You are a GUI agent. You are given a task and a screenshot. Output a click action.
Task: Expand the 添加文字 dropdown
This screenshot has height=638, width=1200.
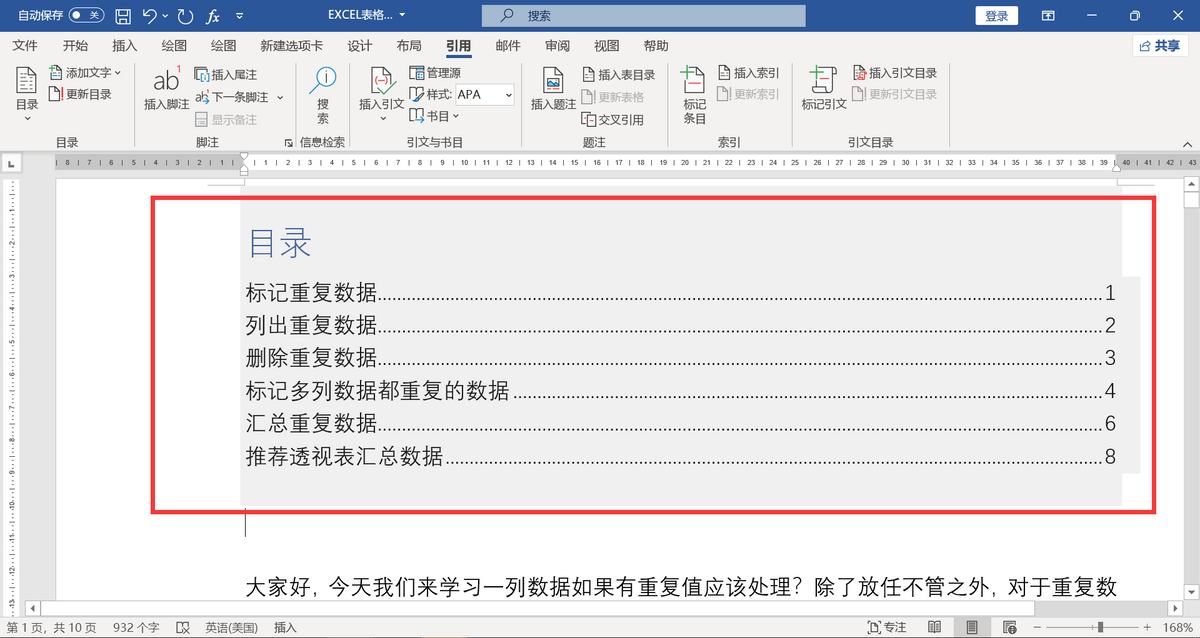point(118,73)
